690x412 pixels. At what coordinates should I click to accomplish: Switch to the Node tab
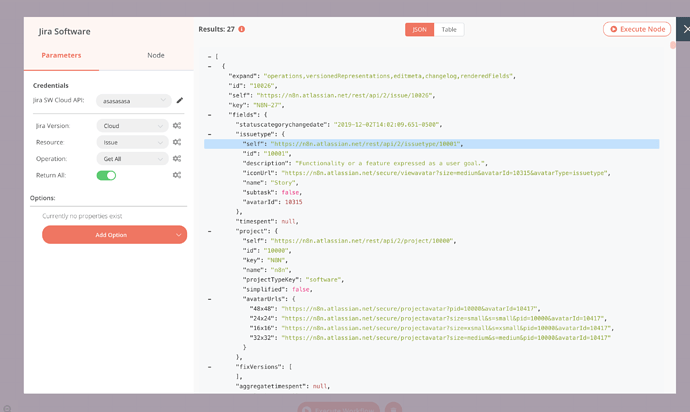pos(155,55)
